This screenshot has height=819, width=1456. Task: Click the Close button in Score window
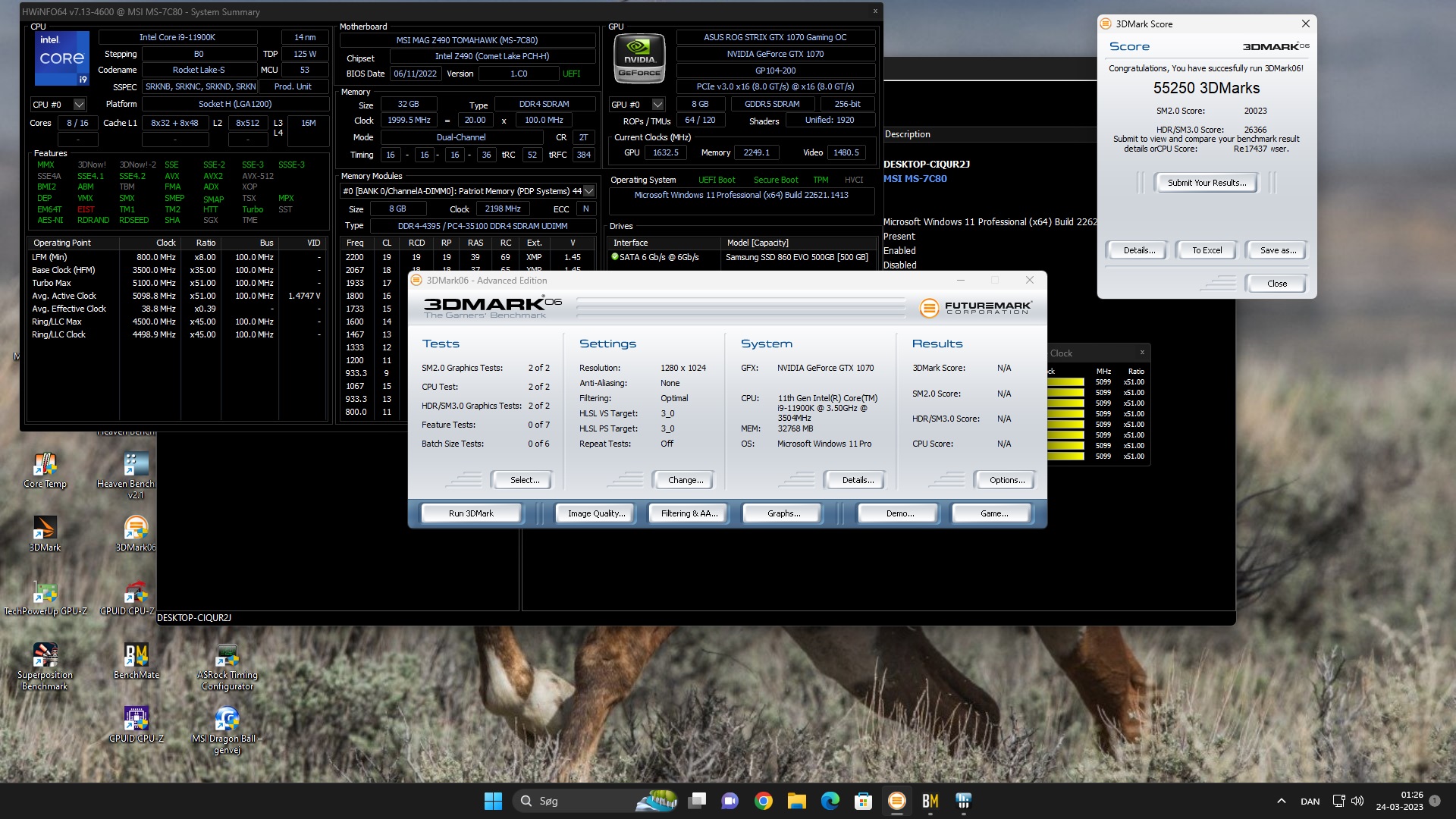click(1276, 284)
